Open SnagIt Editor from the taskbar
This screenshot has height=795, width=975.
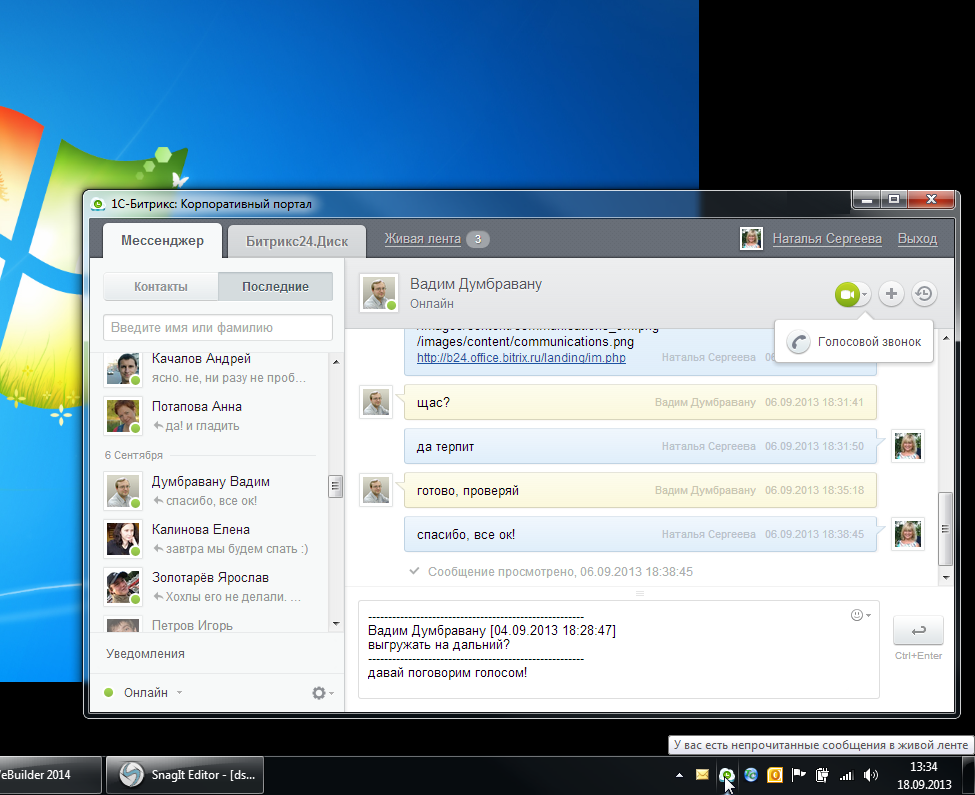(x=185, y=775)
